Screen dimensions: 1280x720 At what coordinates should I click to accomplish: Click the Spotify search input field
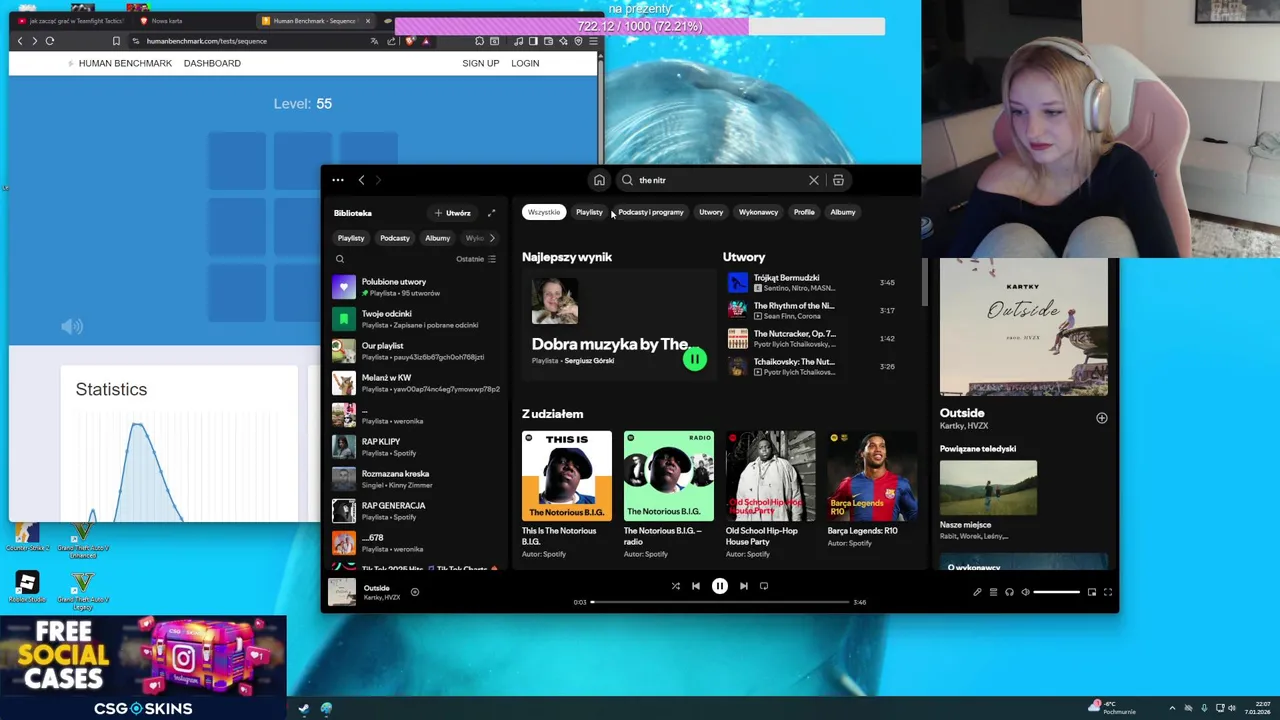coord(715,180)
